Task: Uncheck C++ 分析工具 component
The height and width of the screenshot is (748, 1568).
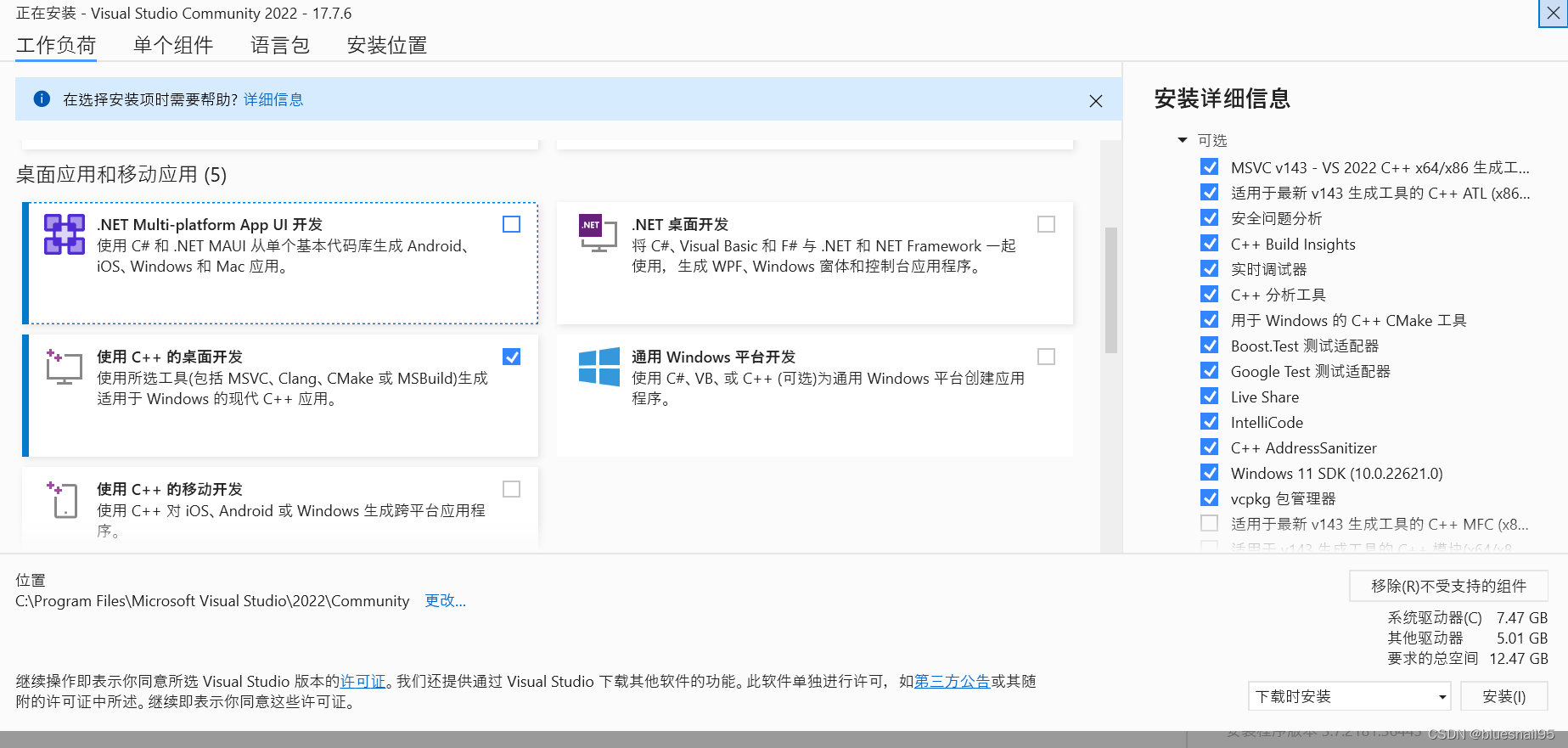Action: click(x=1210, y=294)
